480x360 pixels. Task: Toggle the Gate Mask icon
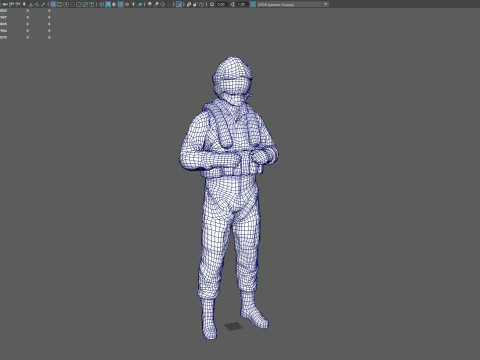(x=72, y=4)
